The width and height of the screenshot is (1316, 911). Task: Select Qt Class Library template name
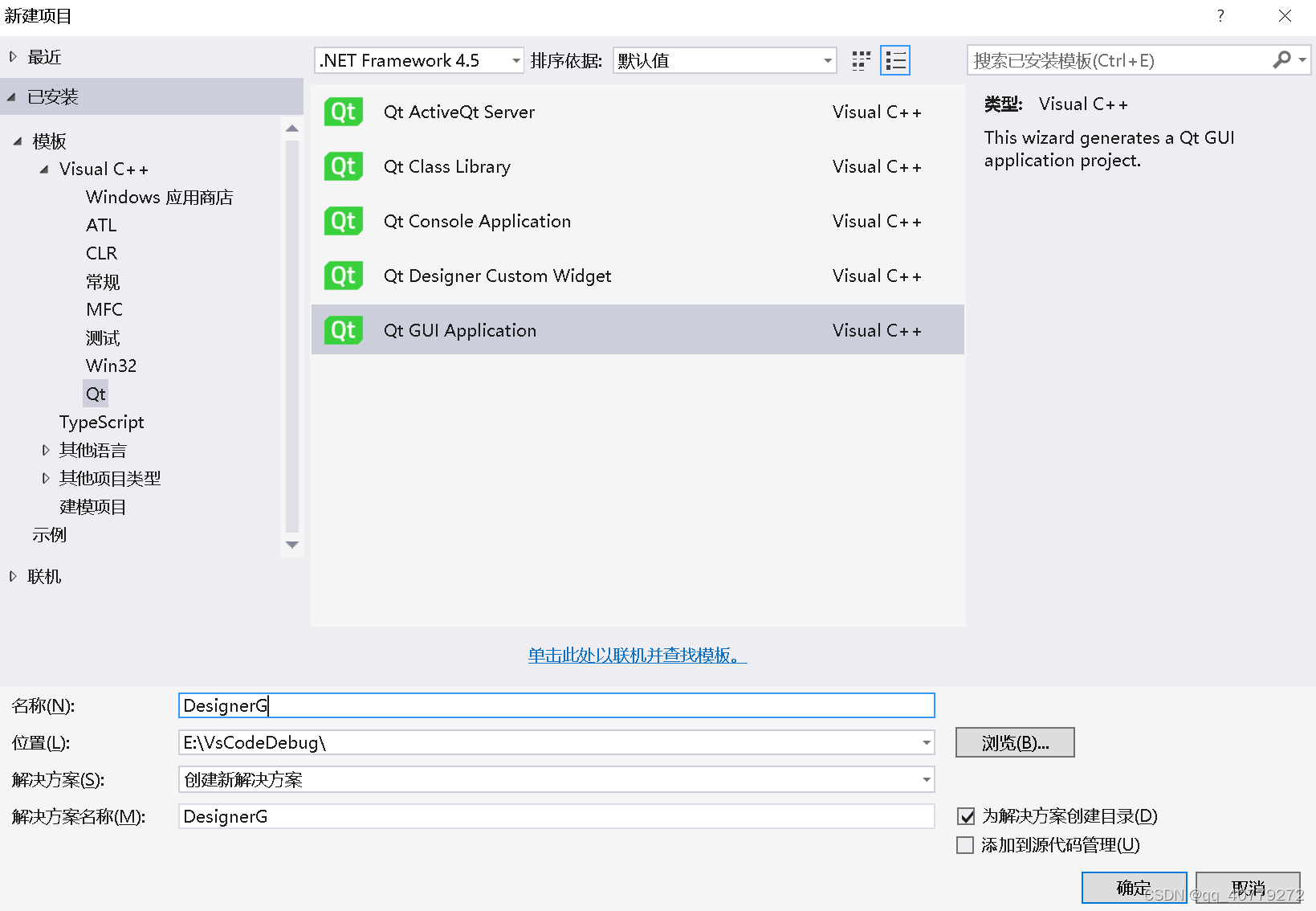coord(447,166)
